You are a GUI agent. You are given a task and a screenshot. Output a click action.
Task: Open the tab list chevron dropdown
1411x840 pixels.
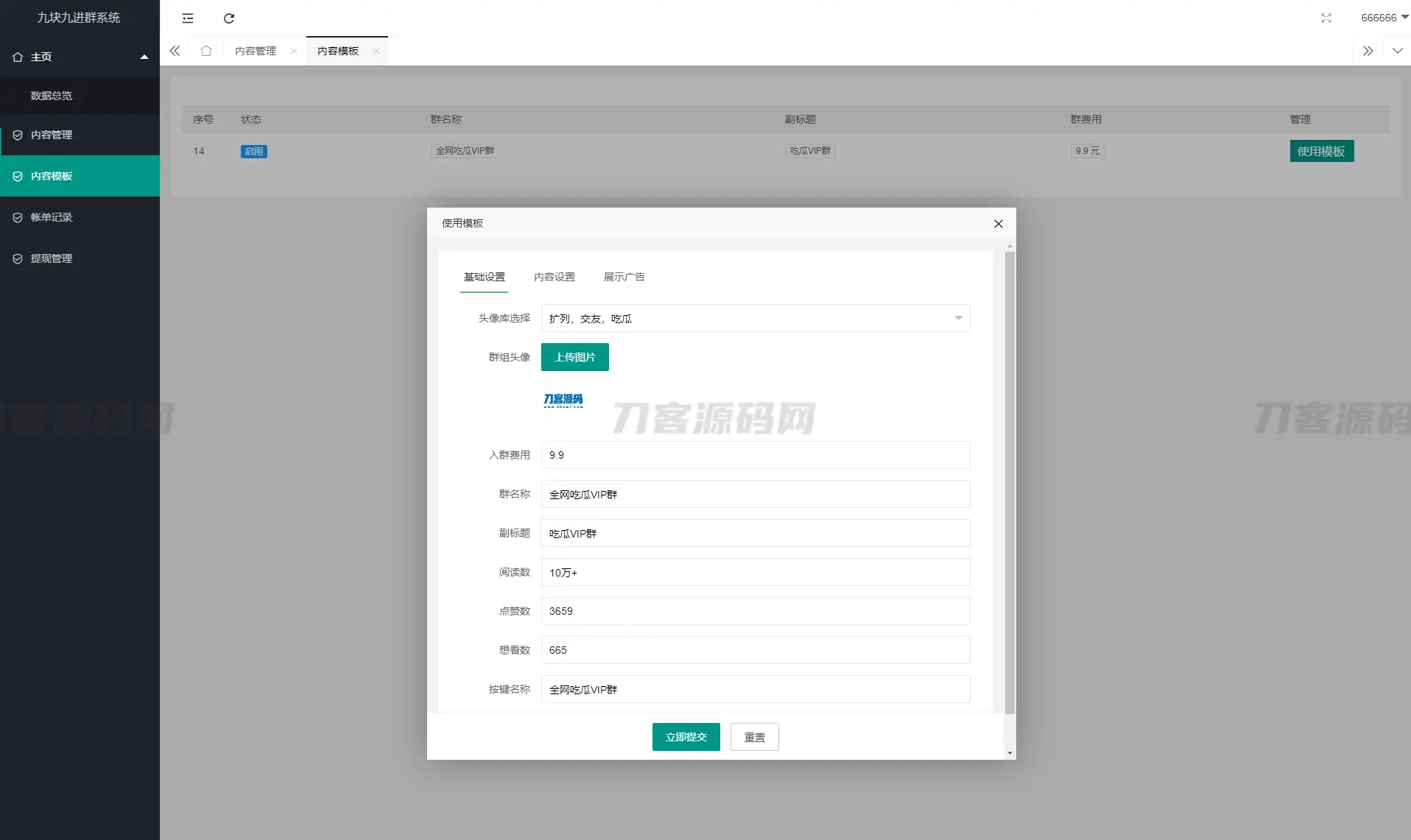(1398, 50)
